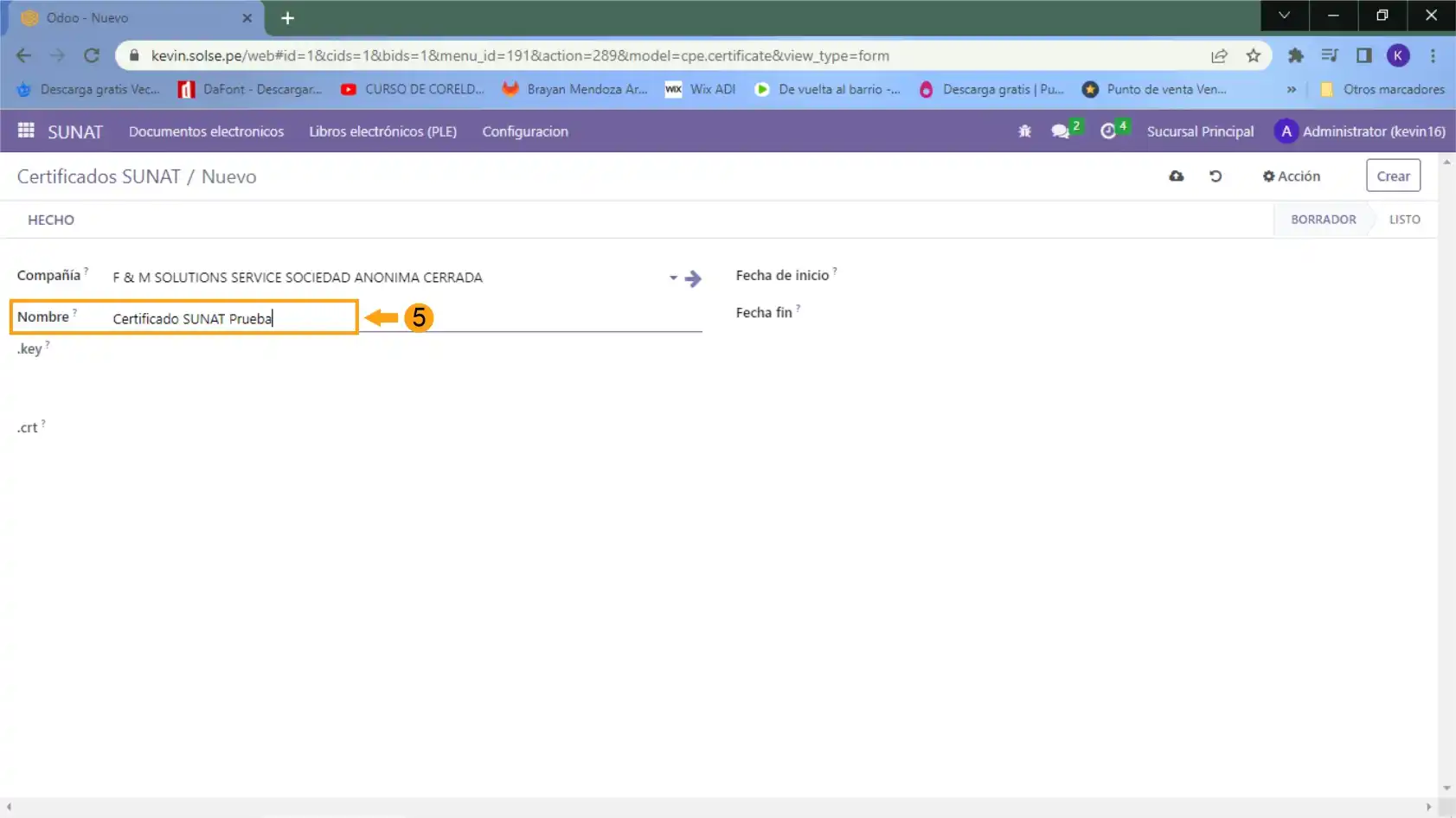Open the Punto de venta Ven... bookmark

pyautogui.click(x=1155, y=89)
